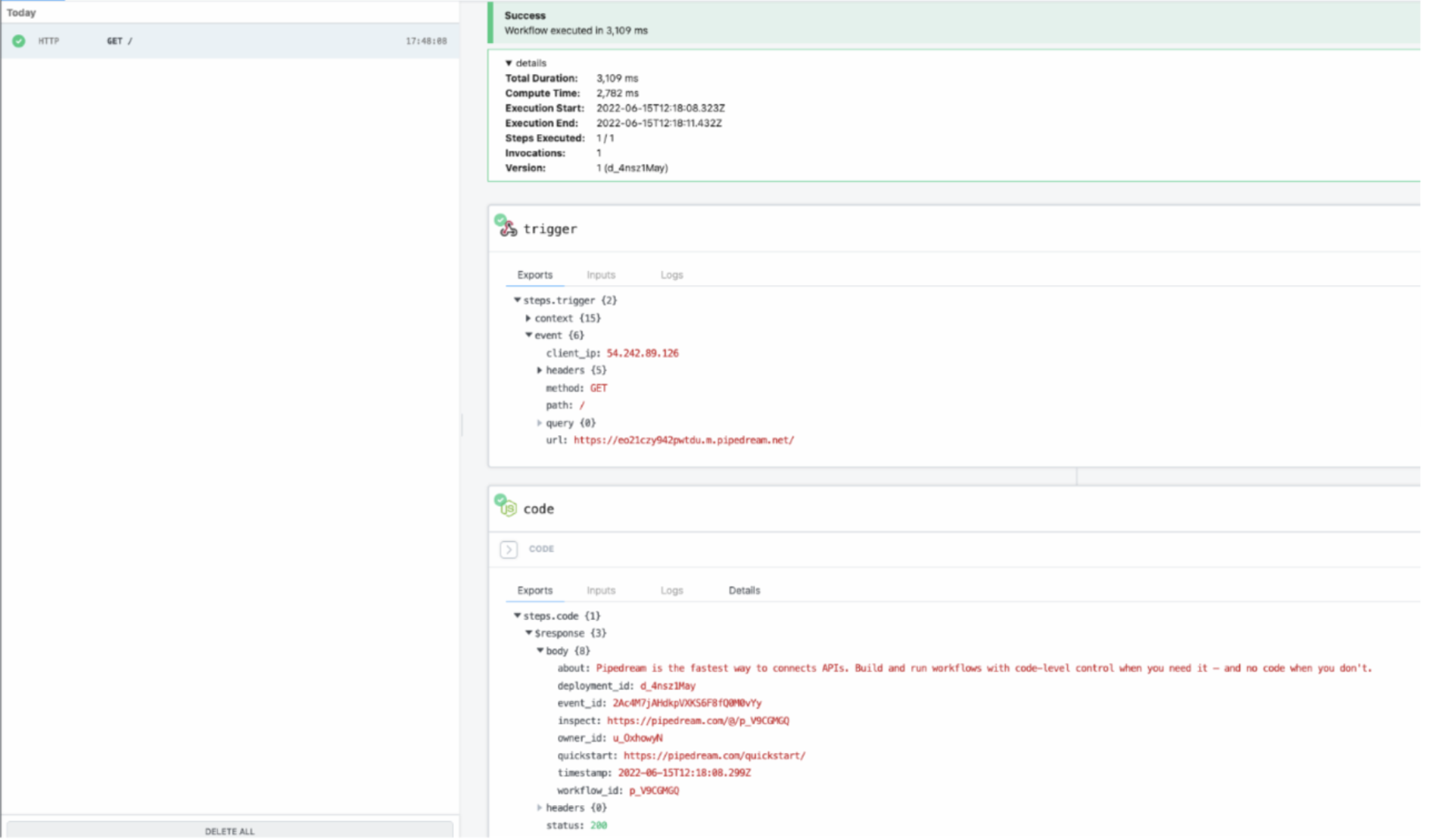Open the trigger step Logs tab

click(x=671, y=275)
